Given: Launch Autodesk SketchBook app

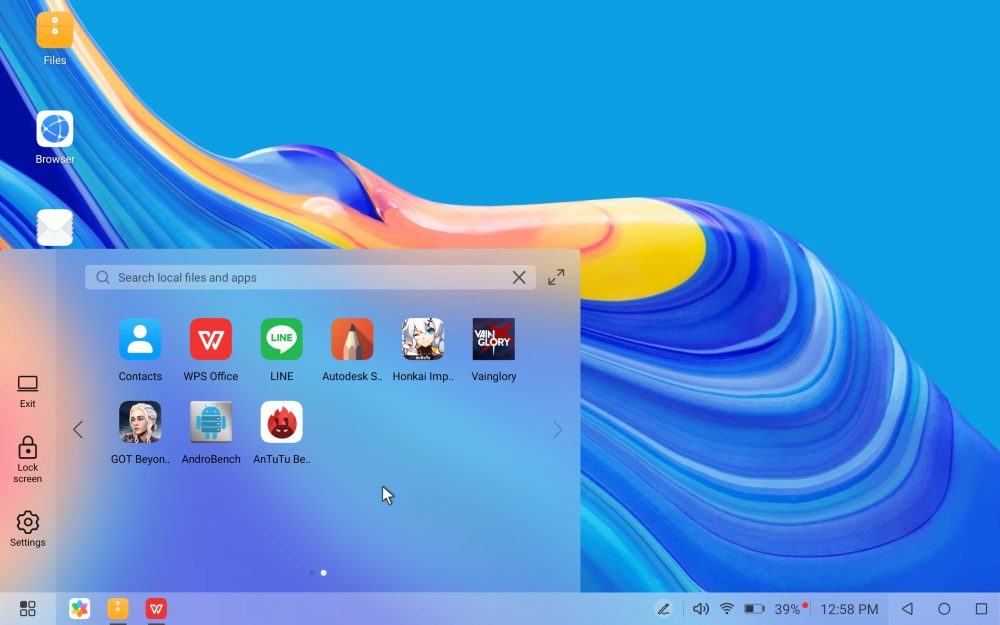Looking at the screenshot, I should coord(352,339).
